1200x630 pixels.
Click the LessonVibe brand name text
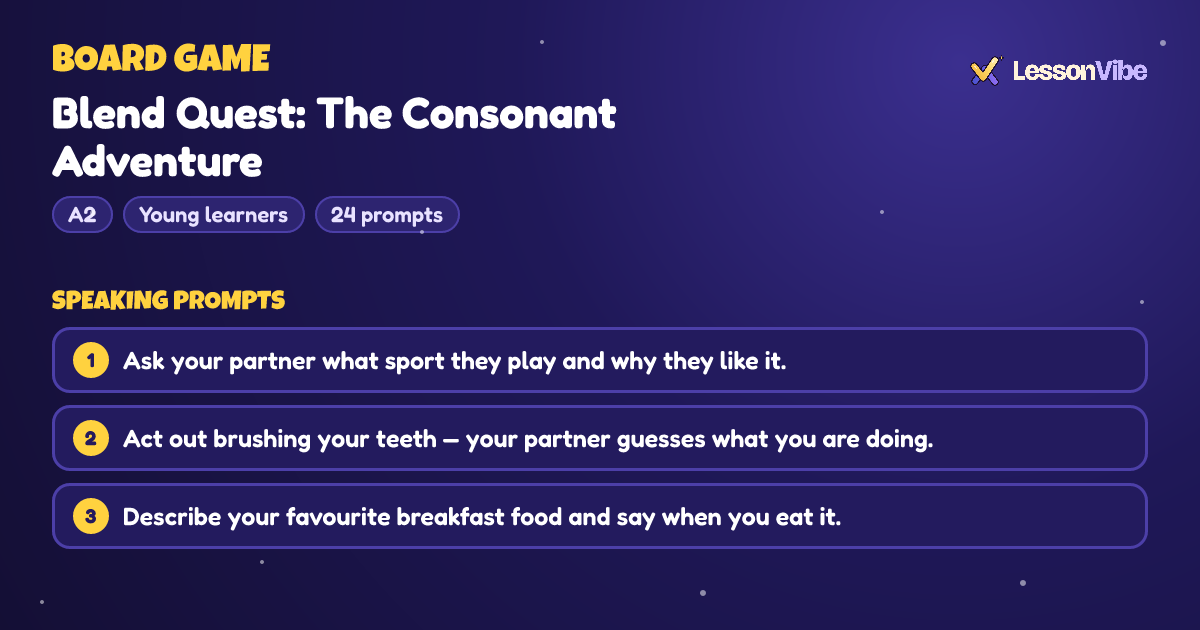coord(1080,71)
